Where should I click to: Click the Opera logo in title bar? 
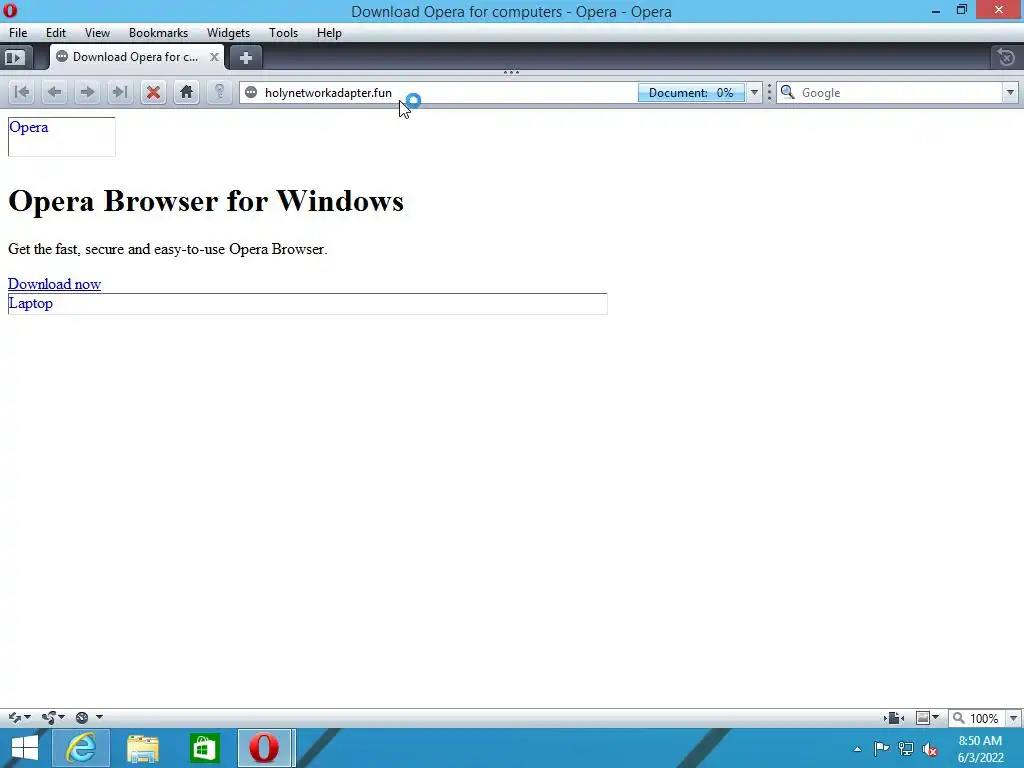[10, 10]
